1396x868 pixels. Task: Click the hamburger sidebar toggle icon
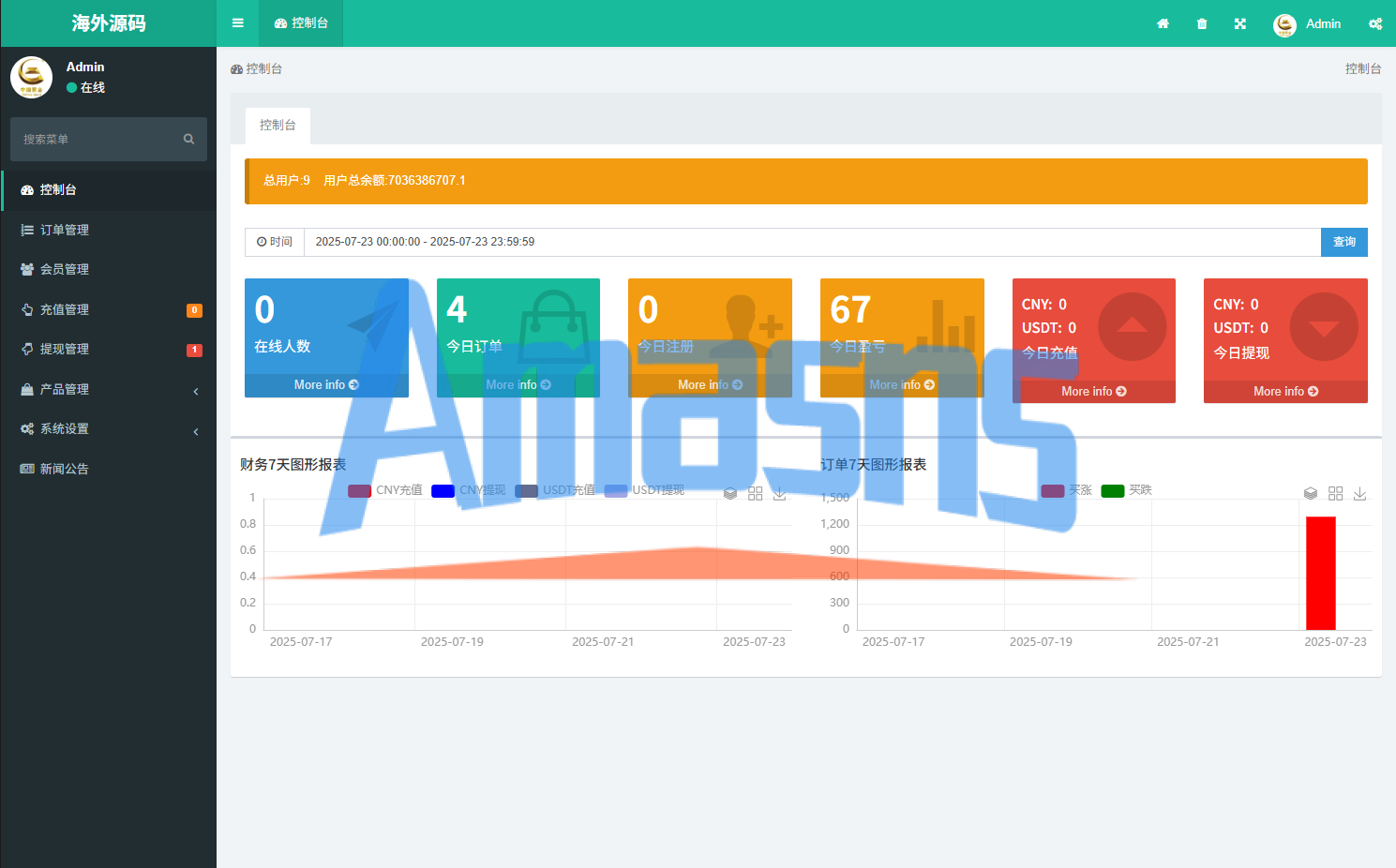(238, 23)
